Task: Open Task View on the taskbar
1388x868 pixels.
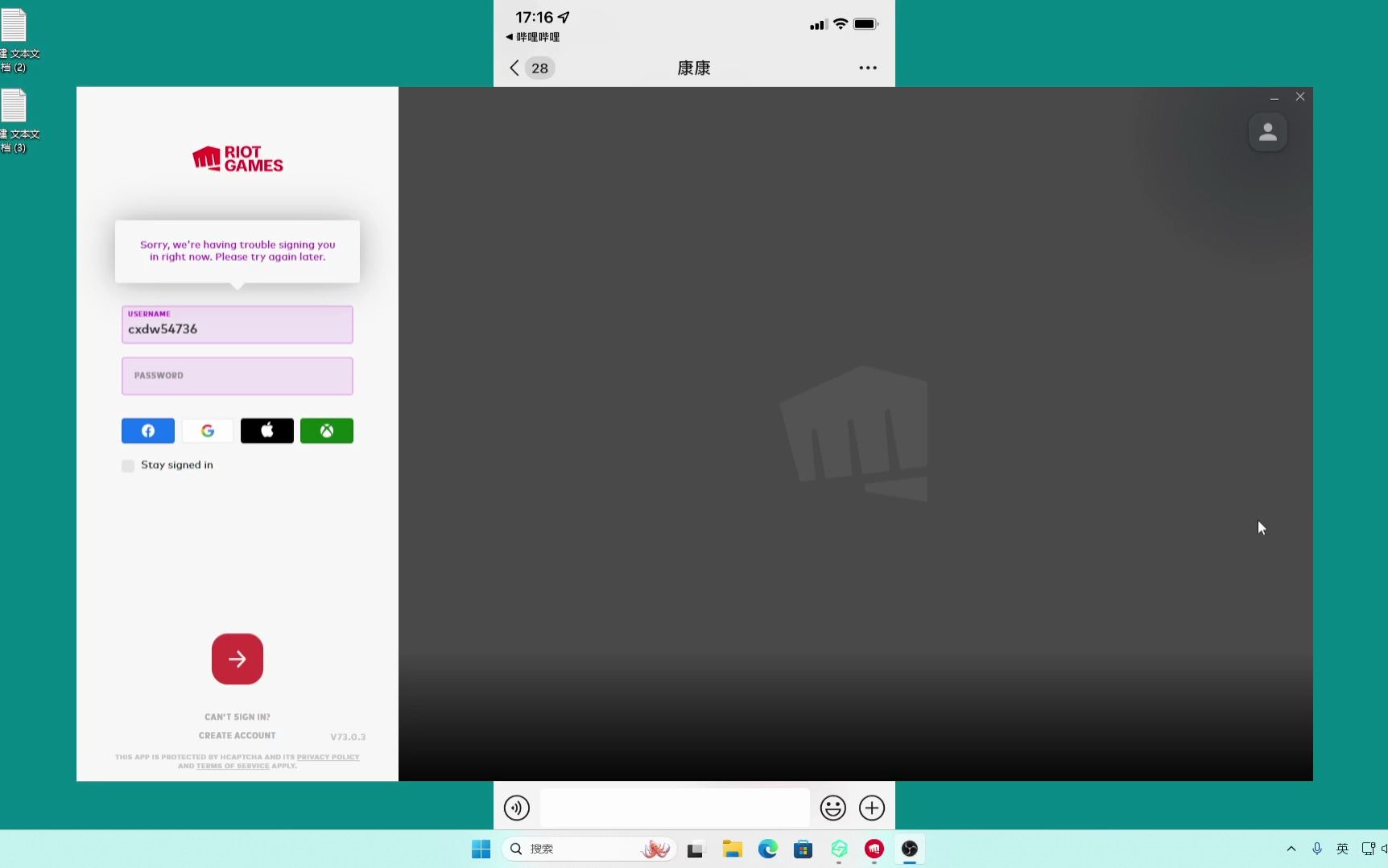Action: tap(696, 849)
